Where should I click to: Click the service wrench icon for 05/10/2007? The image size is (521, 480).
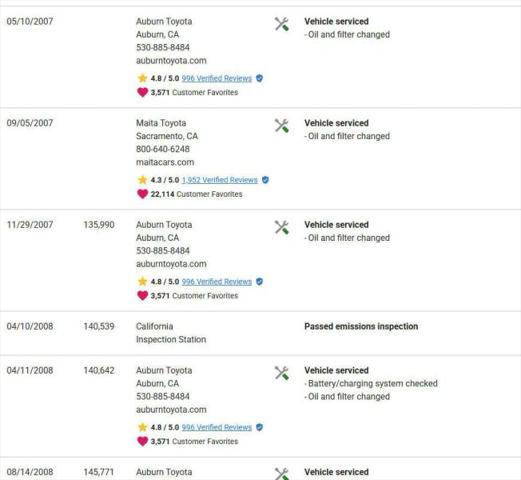pyautogui.click(x=282, y=24)
